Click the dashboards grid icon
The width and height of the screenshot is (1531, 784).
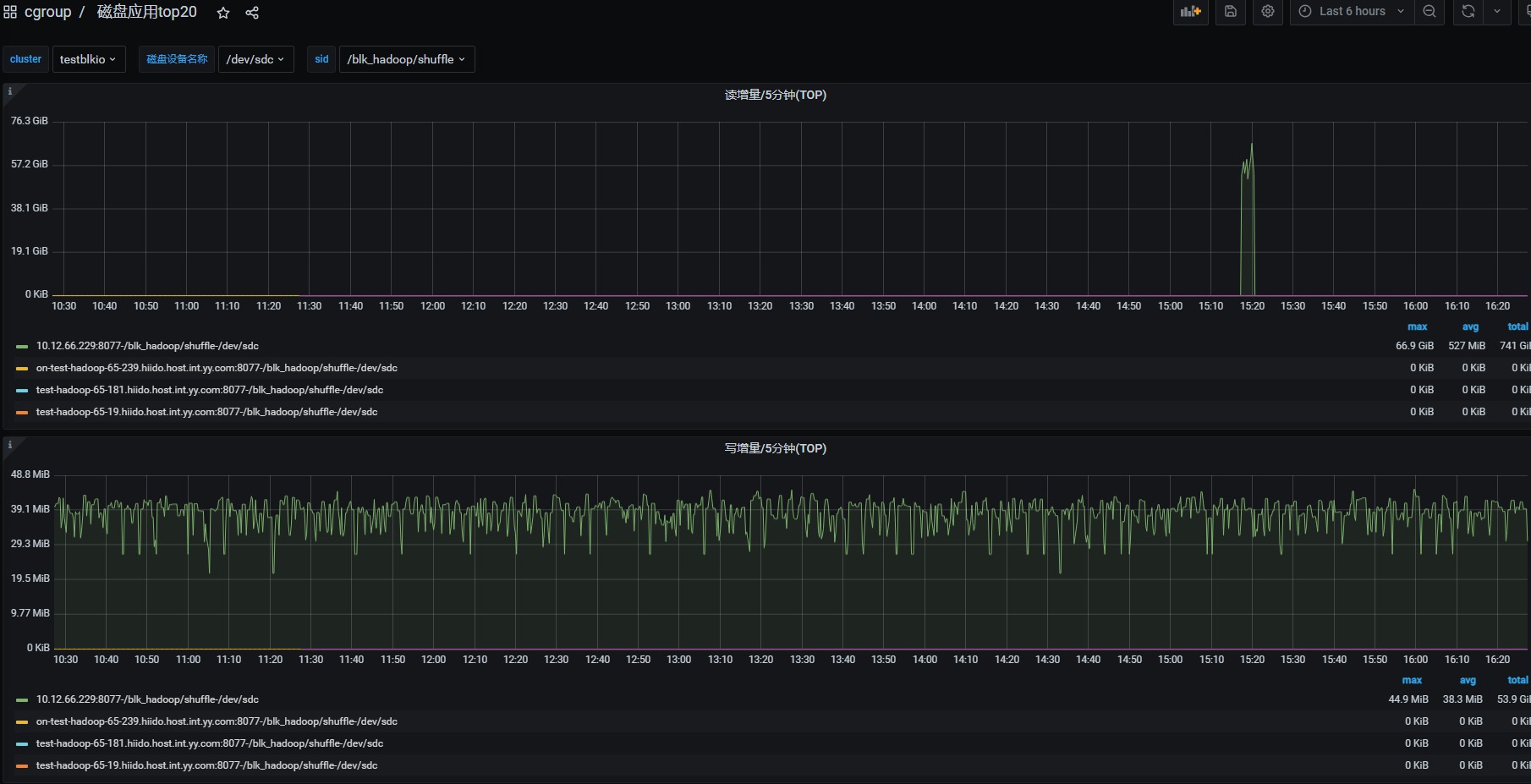pos(10,12)
